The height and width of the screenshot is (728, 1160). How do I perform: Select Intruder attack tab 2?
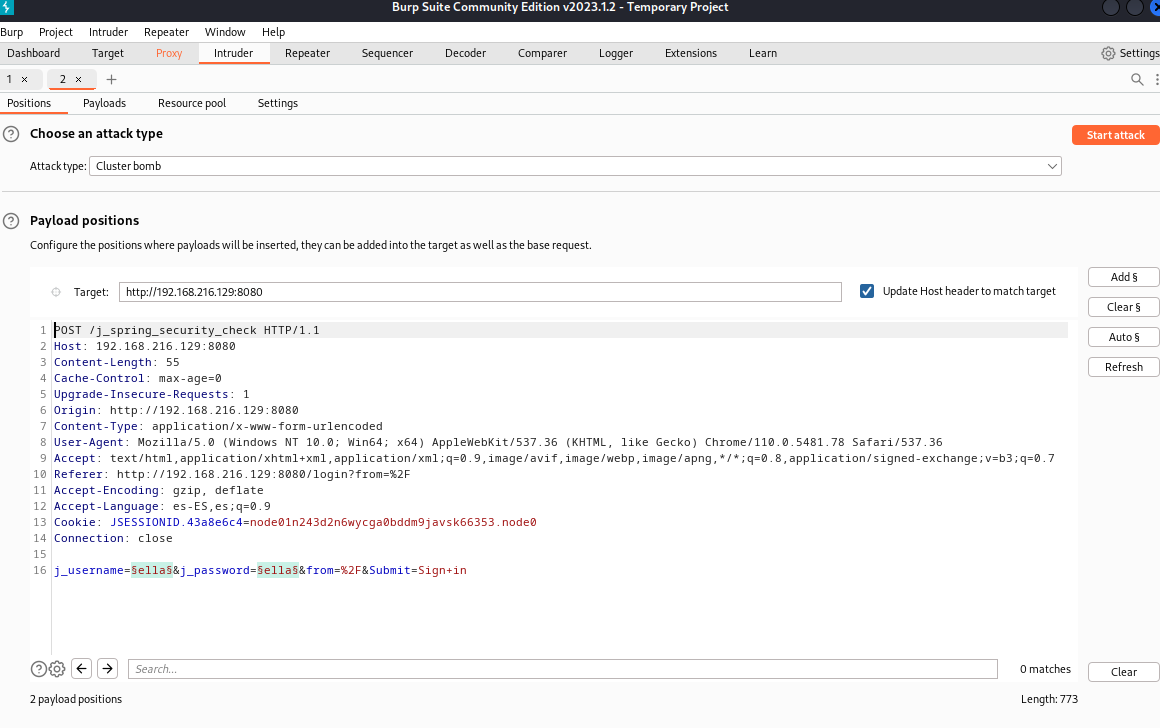click(x=62, y=79)
